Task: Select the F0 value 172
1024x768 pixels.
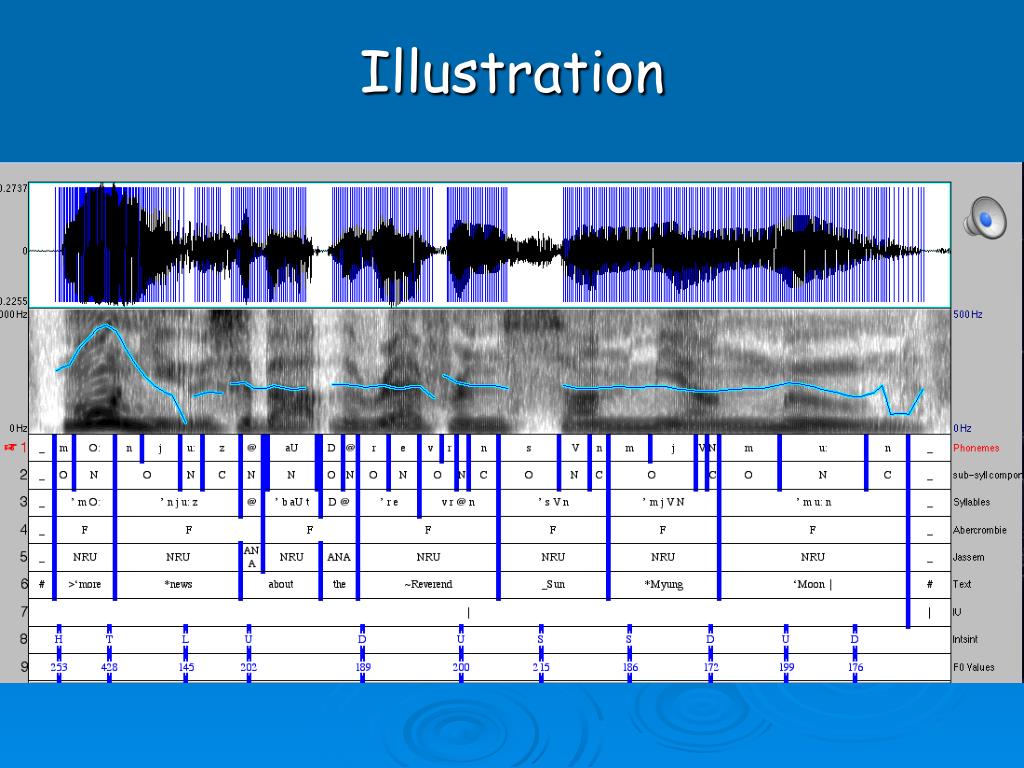Action: tap(711, 667)
